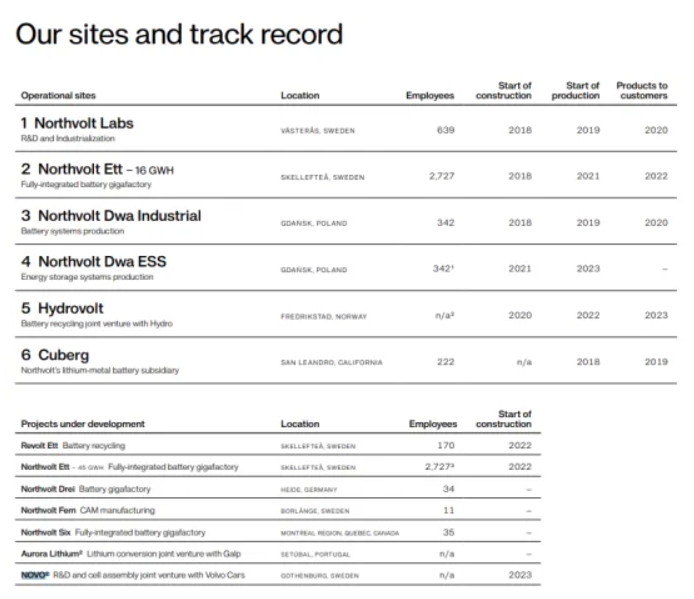
Task: Select 'Northvolt Drei Battery gigafactory' row label
Action: 85,489
